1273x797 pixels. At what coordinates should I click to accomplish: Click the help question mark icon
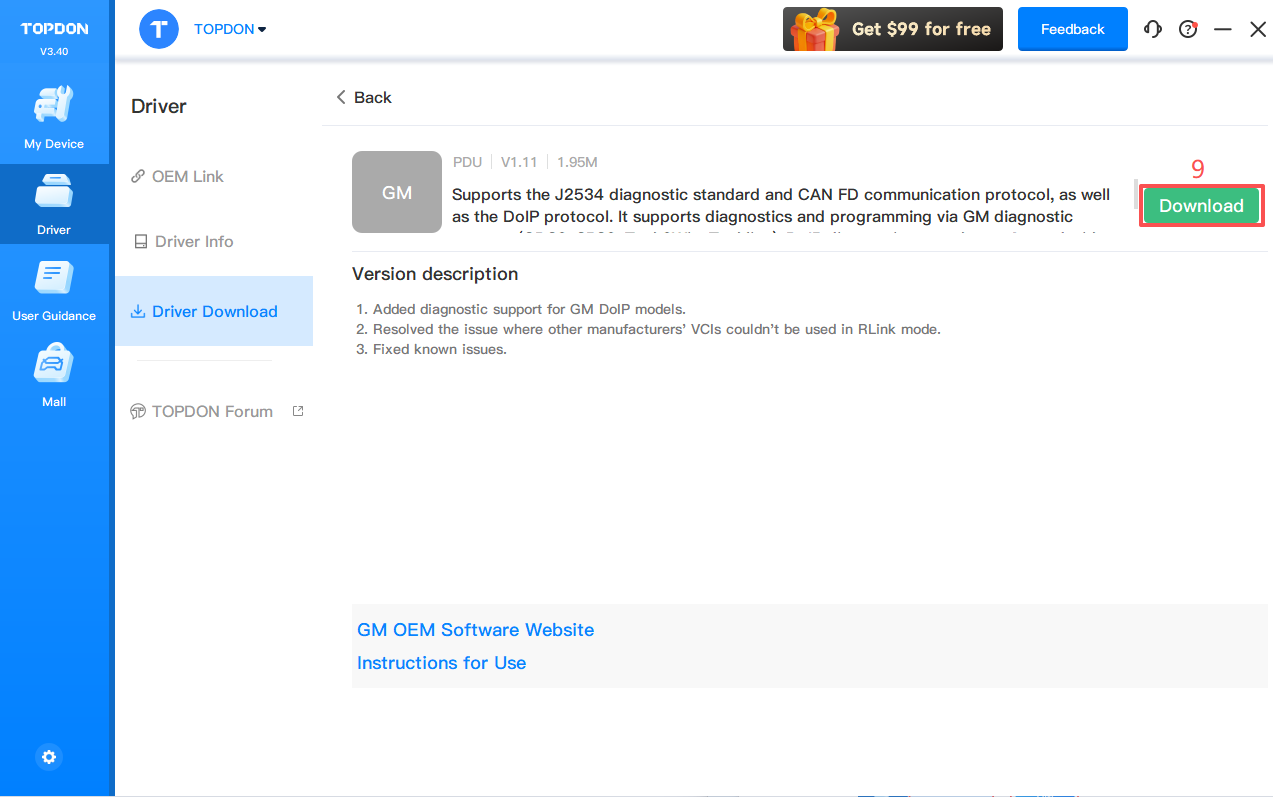pyautogui.click(x=1188, y=29)
